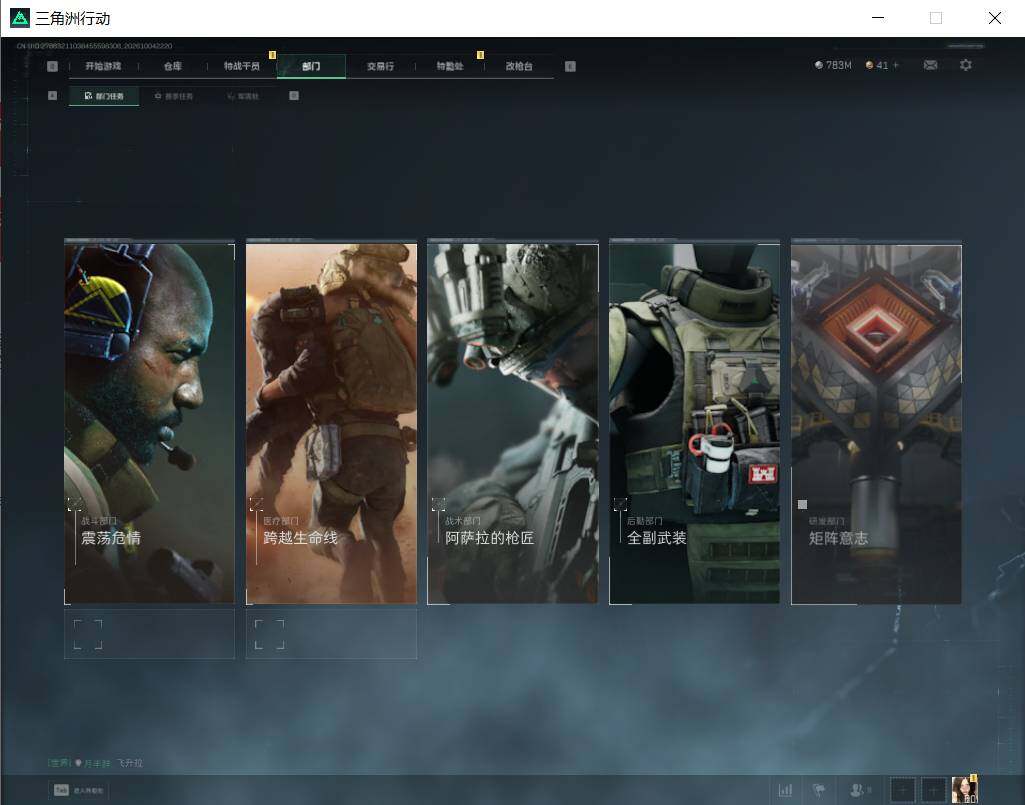The image size is (1025, 805).
Task: Click the world chat message line
Action: tap(95, 763)
